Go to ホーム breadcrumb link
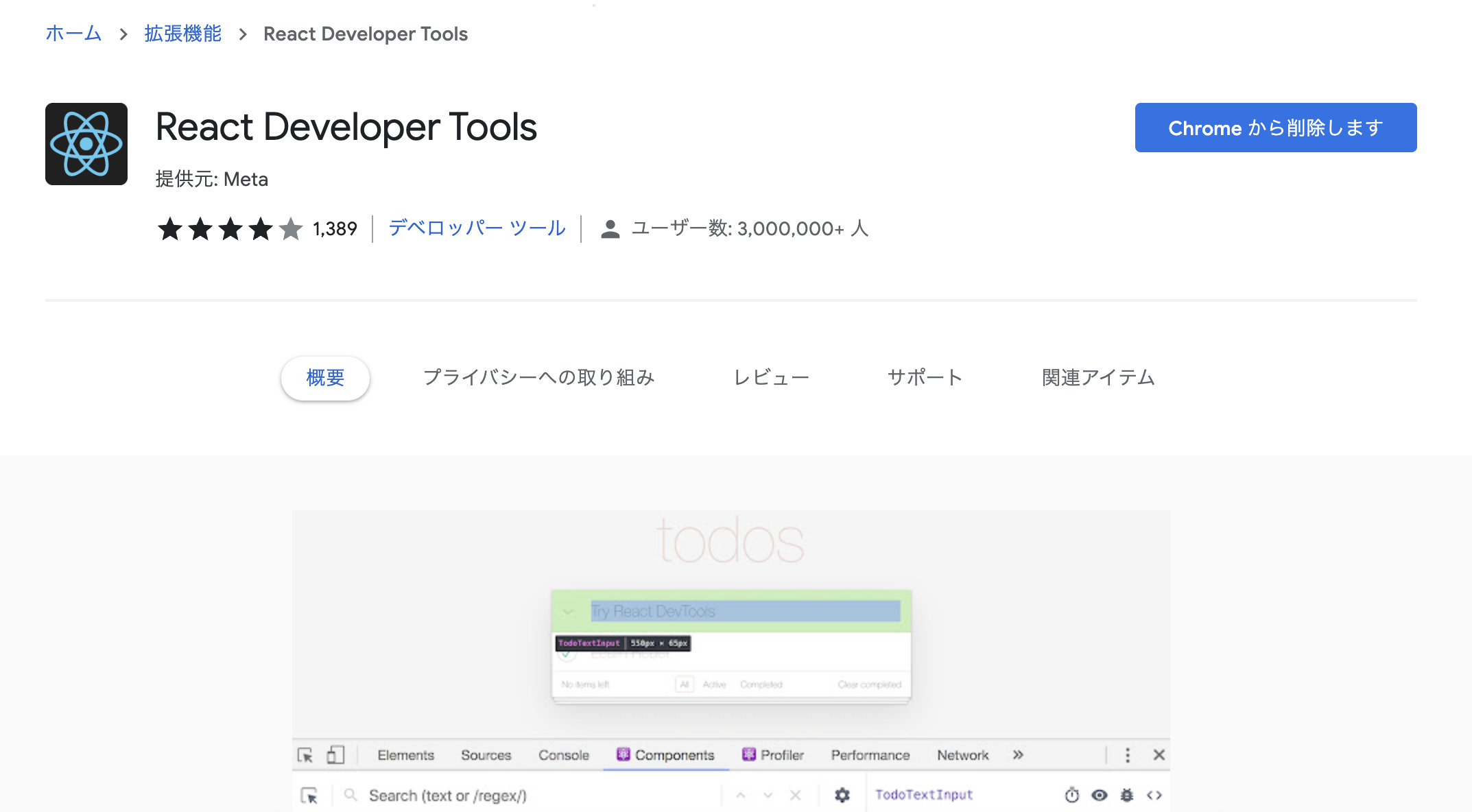1472x812 pixels. coord(73,34)
